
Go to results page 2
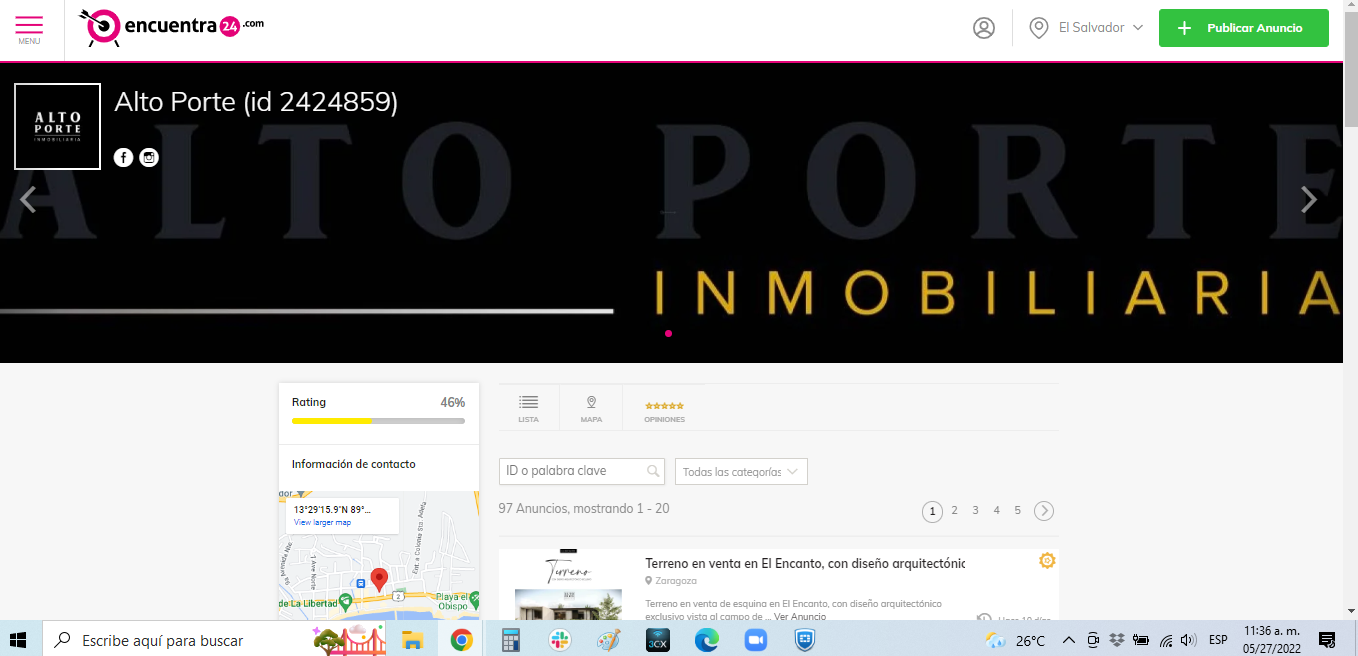point(954,510)
